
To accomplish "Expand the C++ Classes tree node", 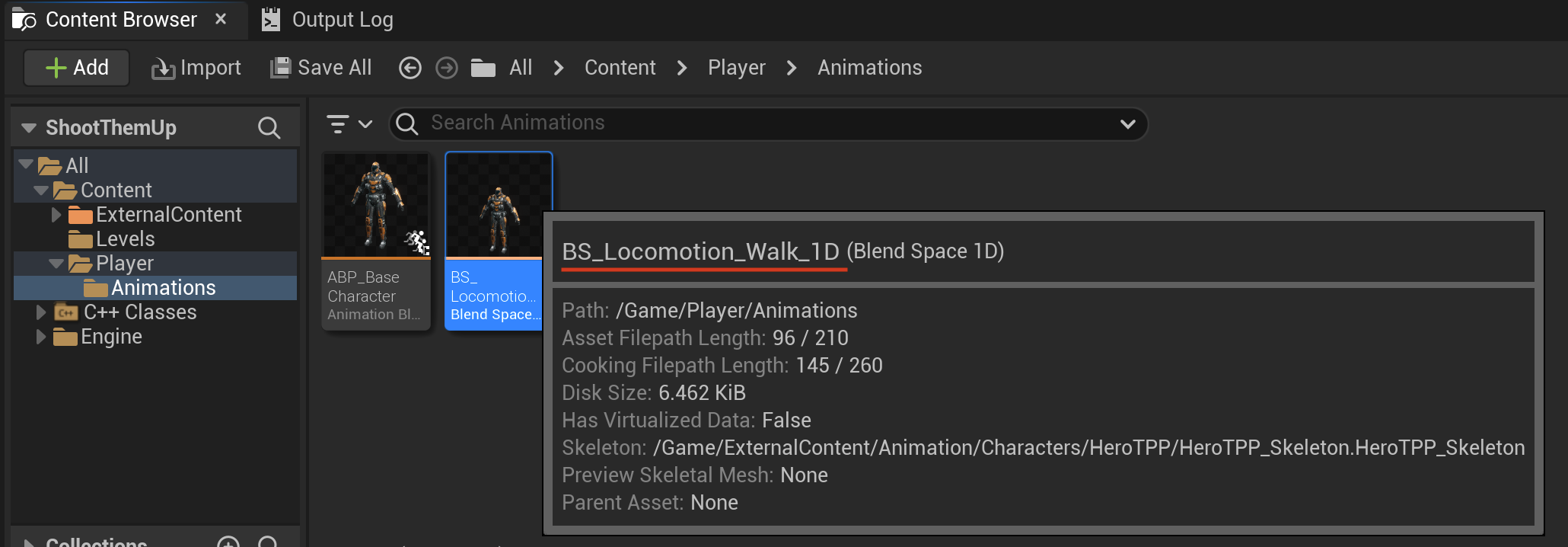I will pos(41,312).
